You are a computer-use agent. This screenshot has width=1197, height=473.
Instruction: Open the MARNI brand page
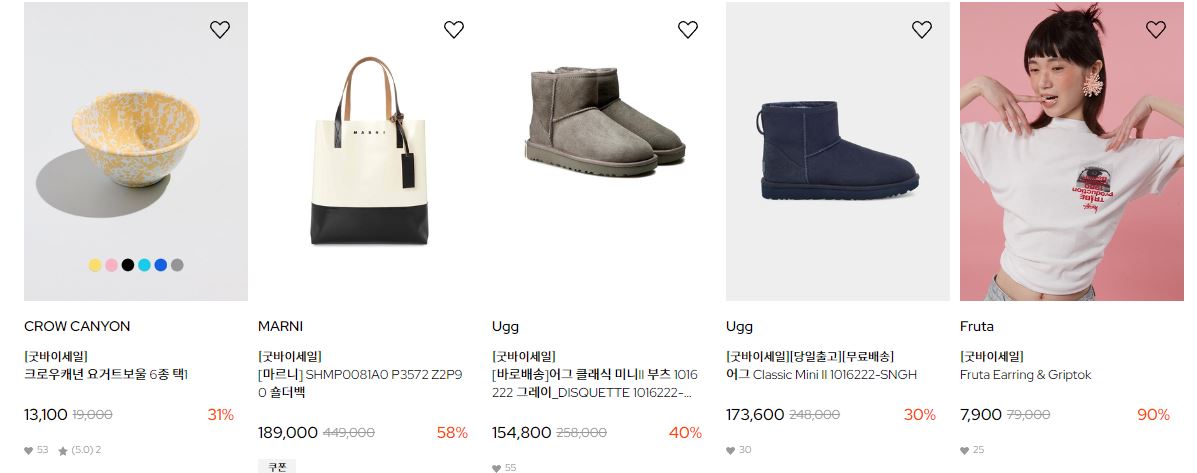click(x=280, y=327)
